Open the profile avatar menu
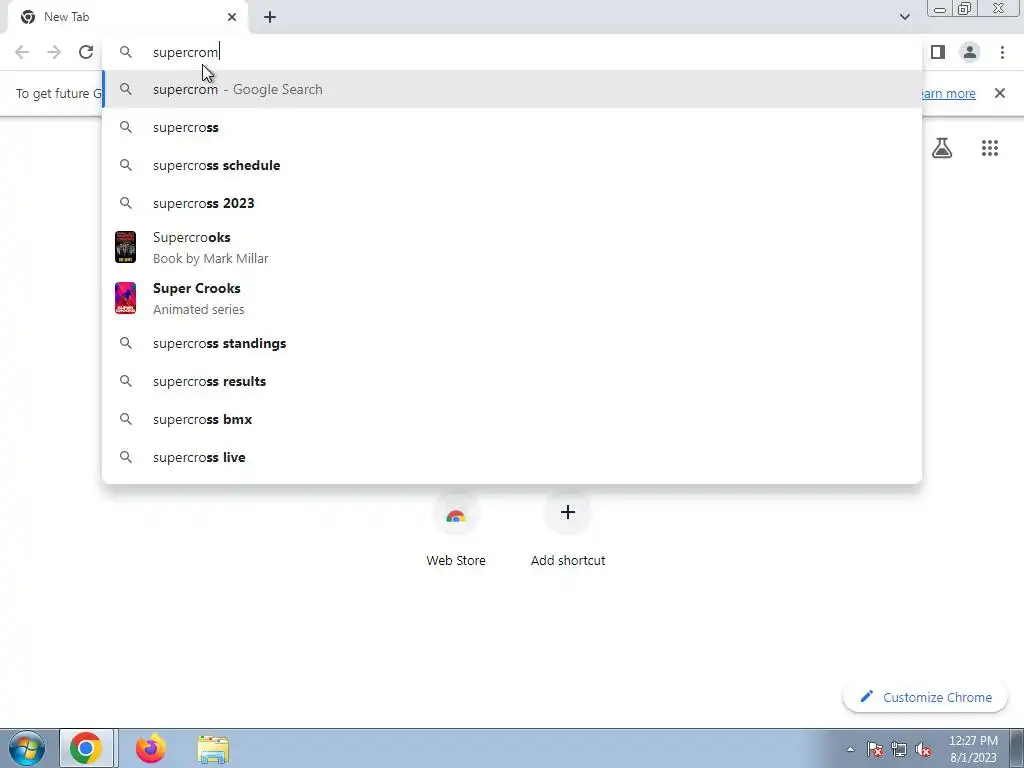 [970, 52]
